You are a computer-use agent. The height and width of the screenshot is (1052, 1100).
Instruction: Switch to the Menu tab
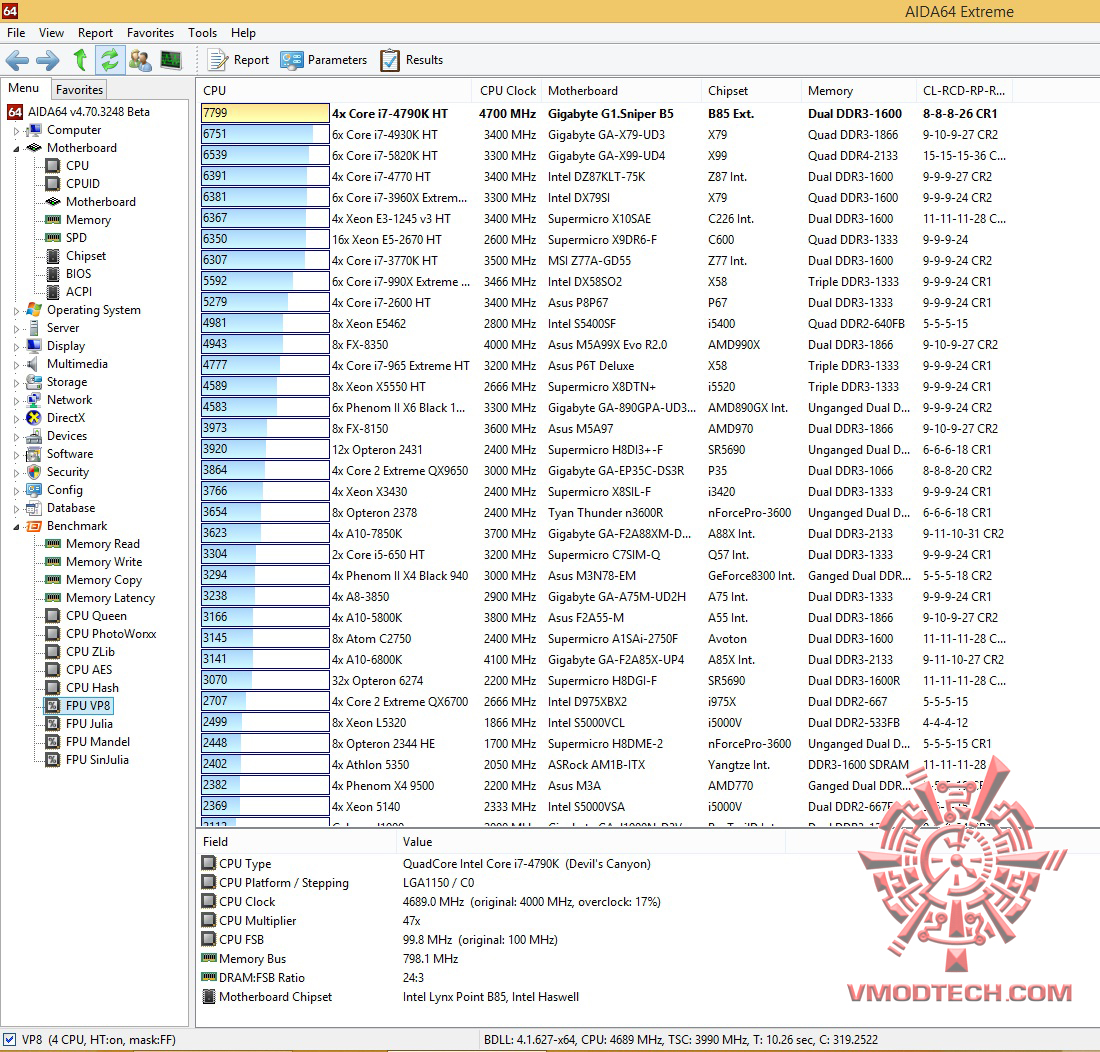[24, 88]
